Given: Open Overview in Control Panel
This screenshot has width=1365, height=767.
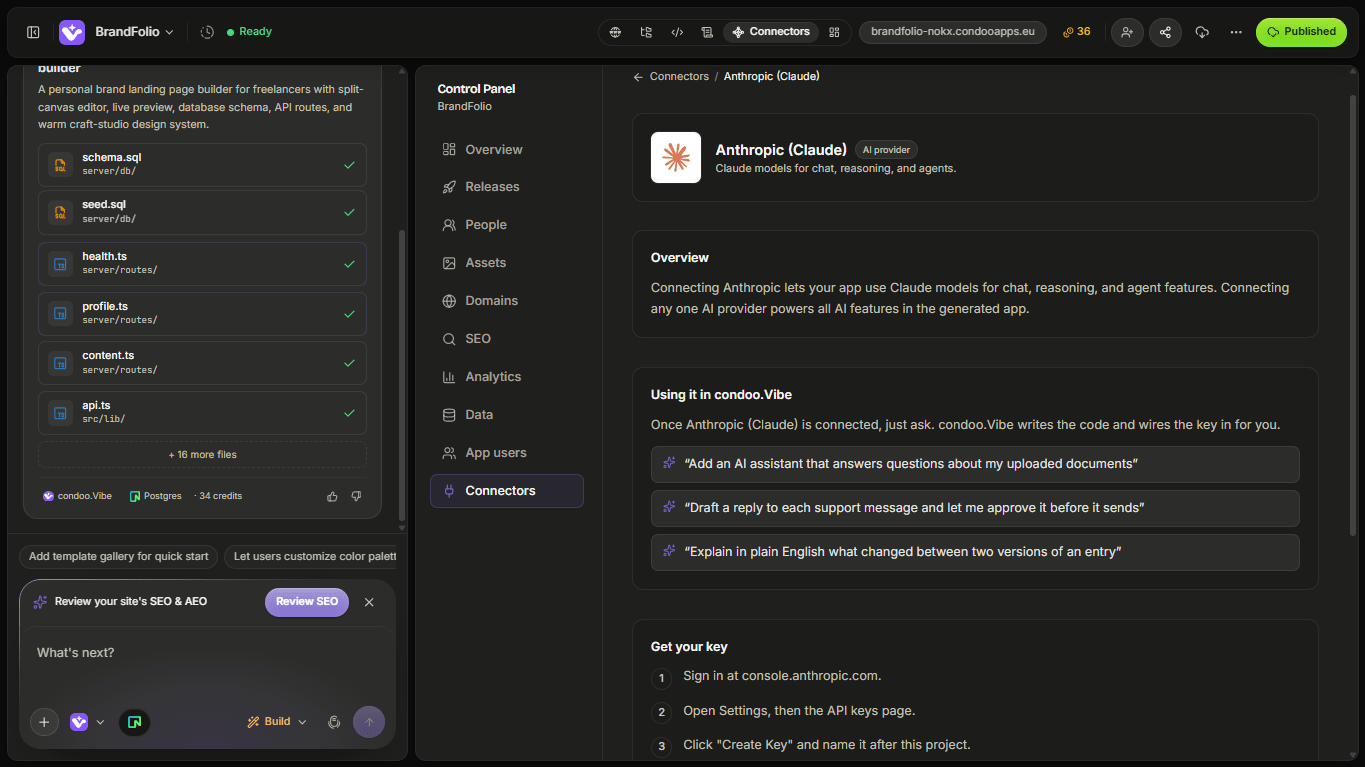Looking at the screenshot, I should (x=507, y=150).
